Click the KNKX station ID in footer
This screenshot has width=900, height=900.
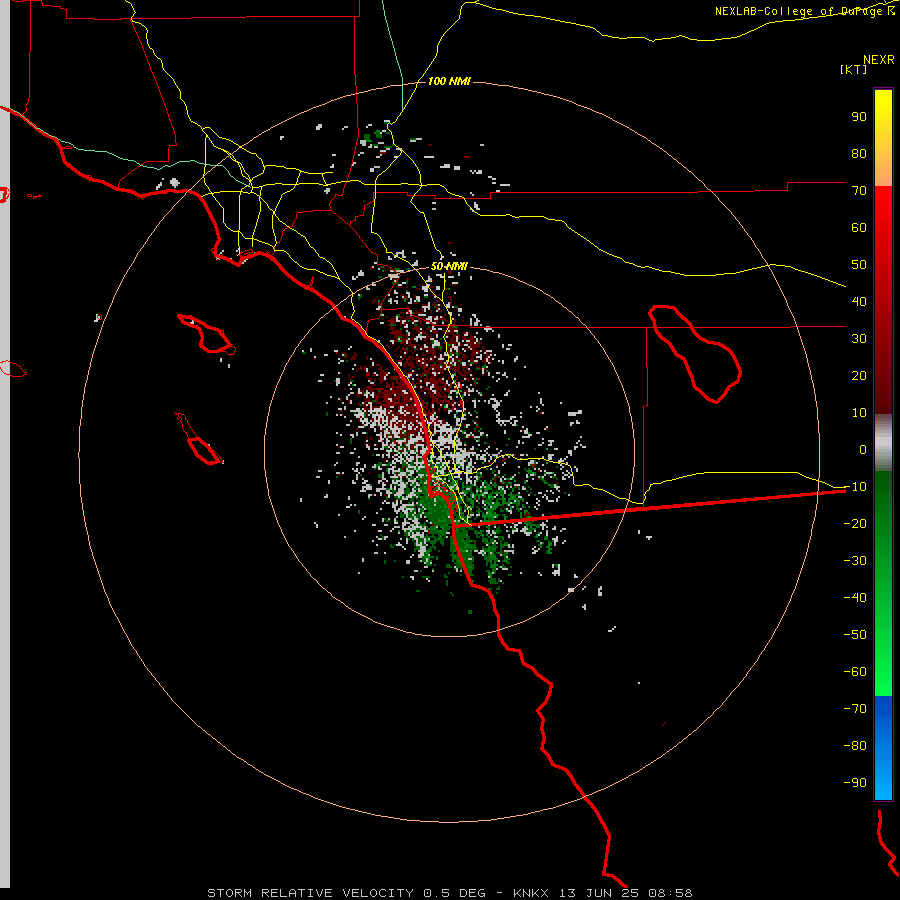pos(530,893)
